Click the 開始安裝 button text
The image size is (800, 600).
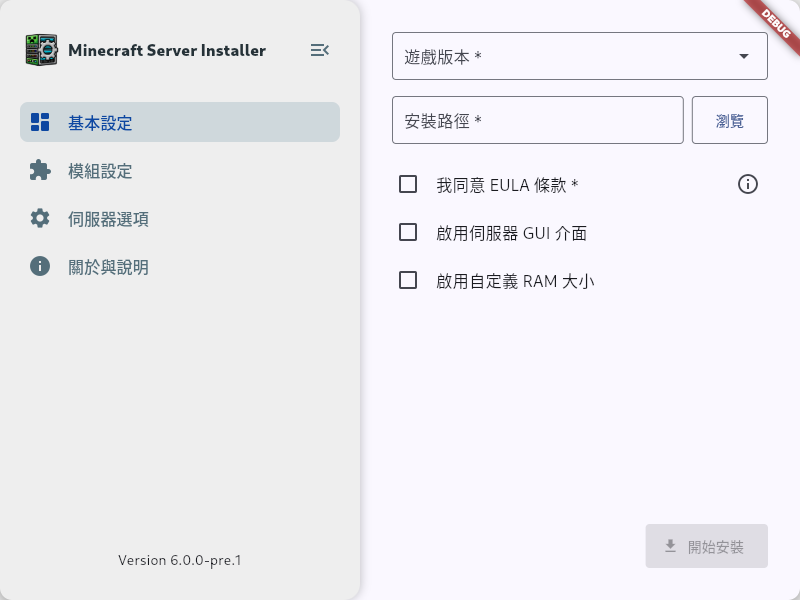point(716,547)
